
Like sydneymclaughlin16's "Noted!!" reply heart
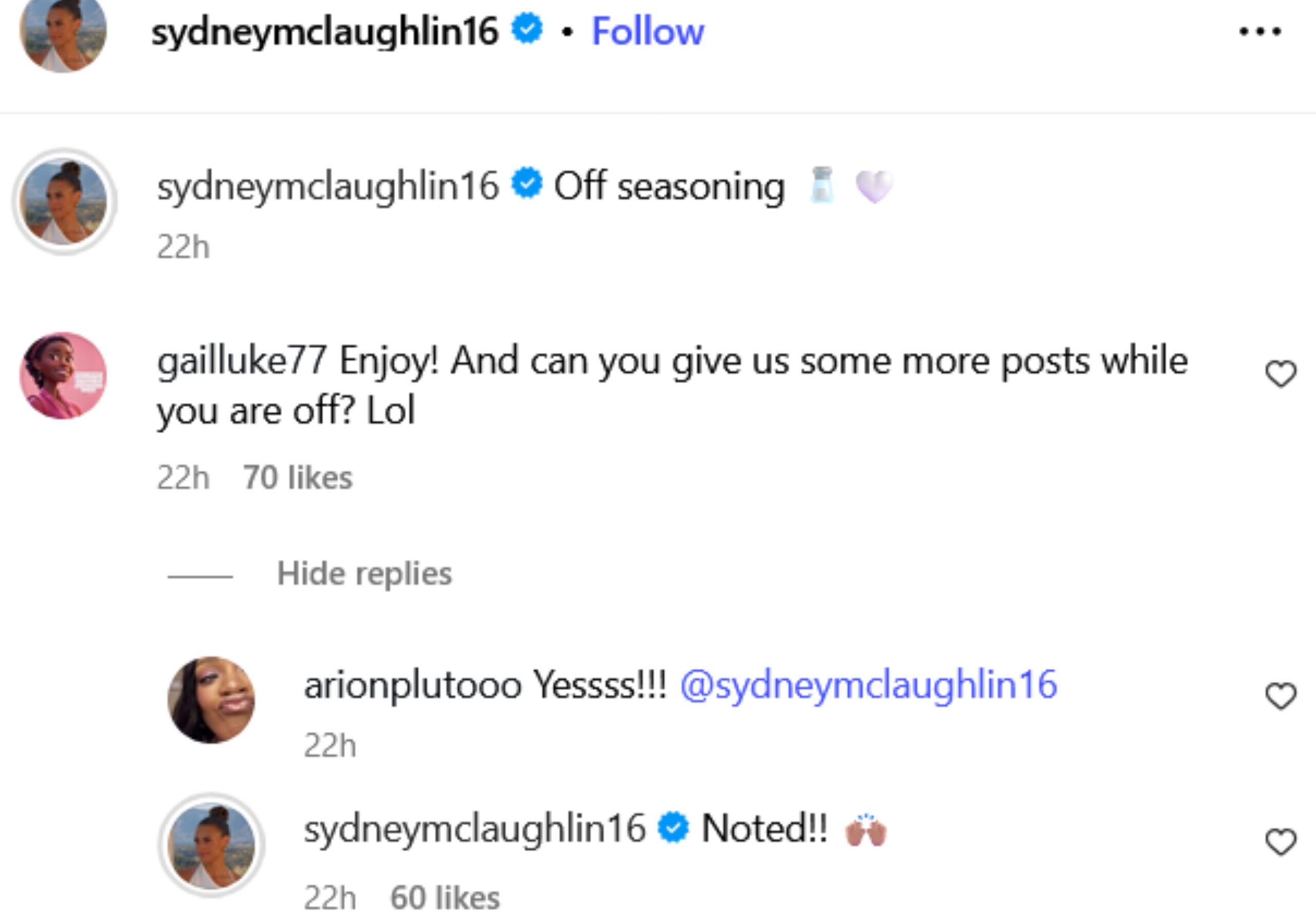(x=1281, y=842)
